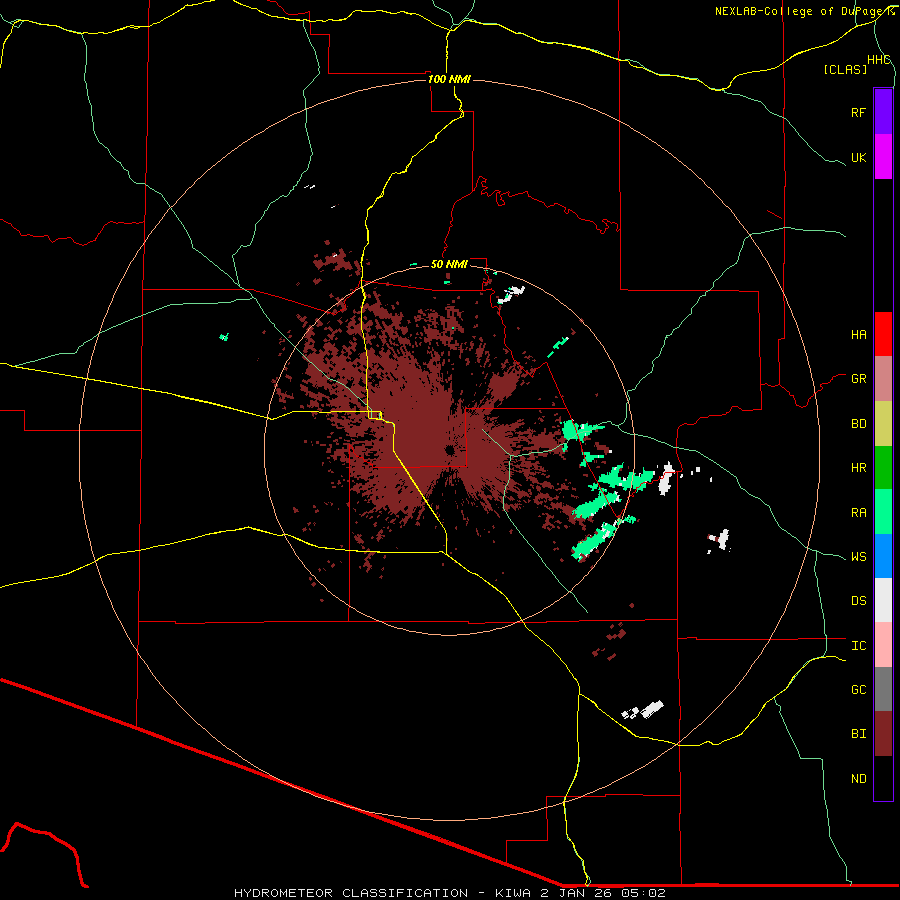
Task: Click the WS wet snow blue swatch
Action: (x=883, y=556)
